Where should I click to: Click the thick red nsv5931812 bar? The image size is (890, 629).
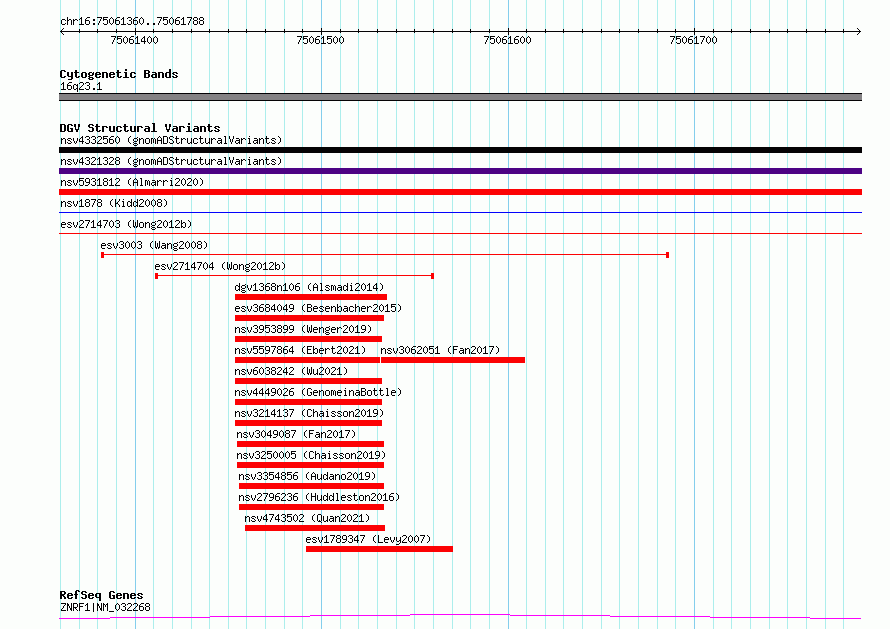[460, 192]
